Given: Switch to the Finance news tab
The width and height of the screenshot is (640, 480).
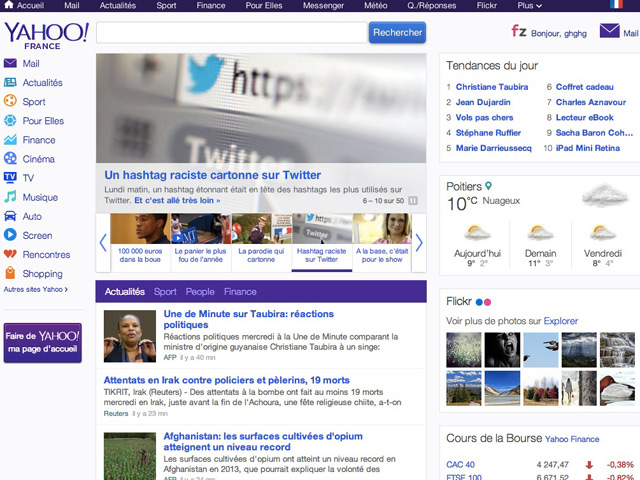Looking at the screenshot, I should pyautogui.click(x=240, y=291).
